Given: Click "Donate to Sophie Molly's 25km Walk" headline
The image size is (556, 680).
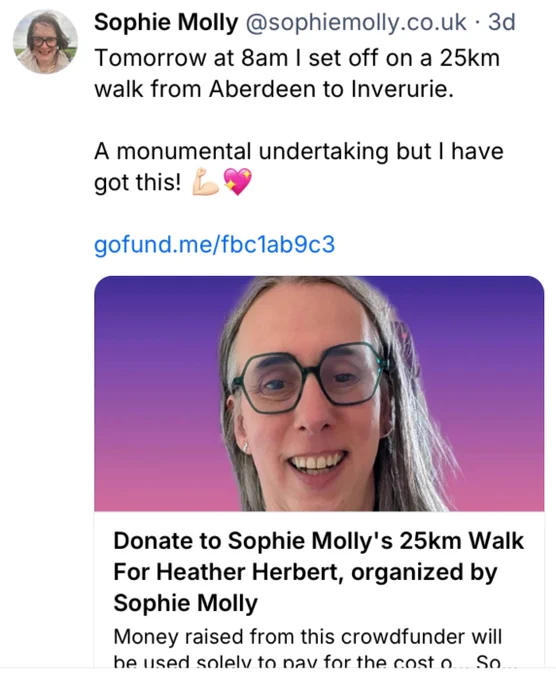Looking at the screenshot, I should (319, 541).
